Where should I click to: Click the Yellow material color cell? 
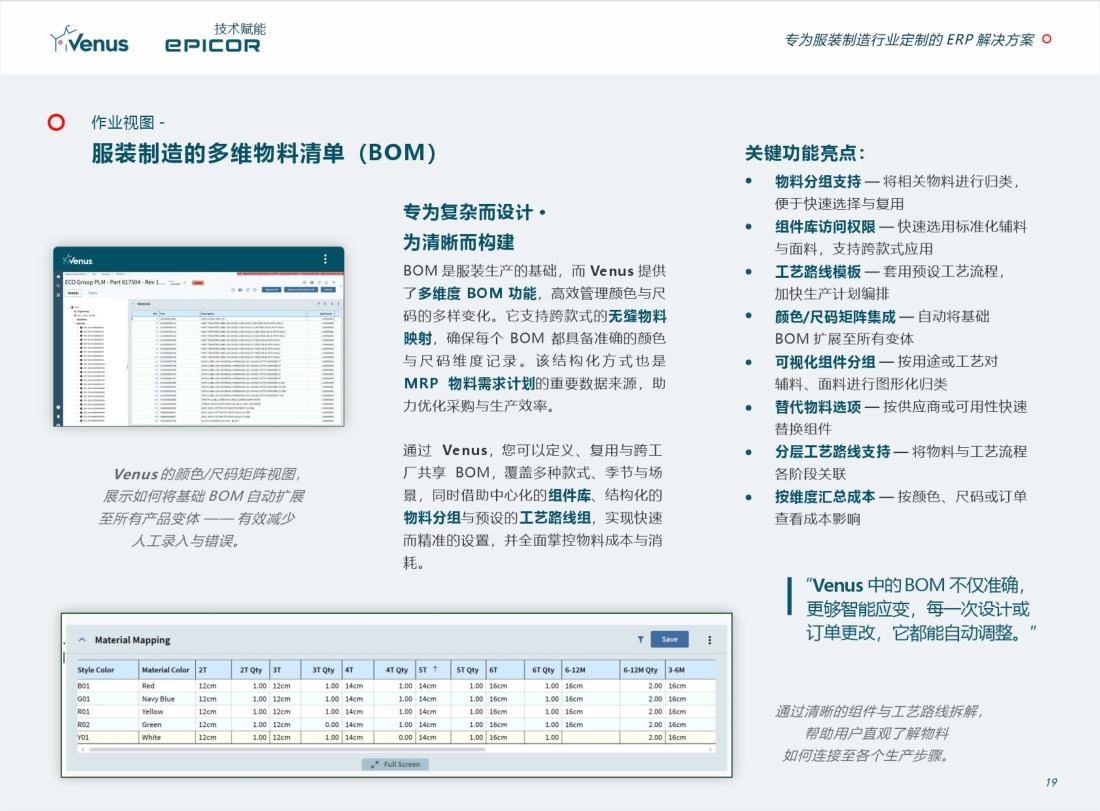point(167,711)
